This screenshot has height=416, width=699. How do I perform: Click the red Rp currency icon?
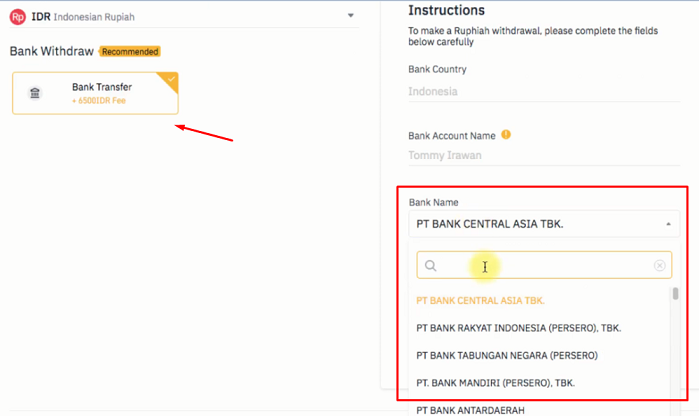[18, 17]
